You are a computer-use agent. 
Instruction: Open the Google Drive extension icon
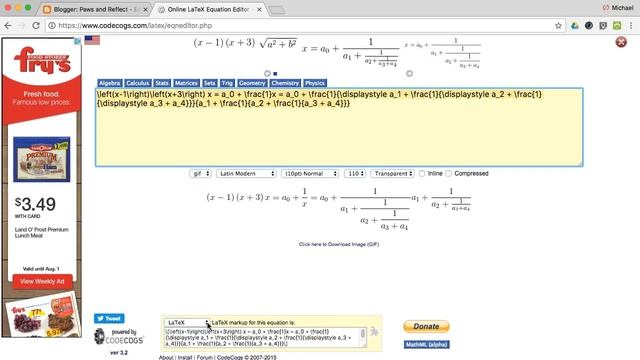tap(575, 26)
